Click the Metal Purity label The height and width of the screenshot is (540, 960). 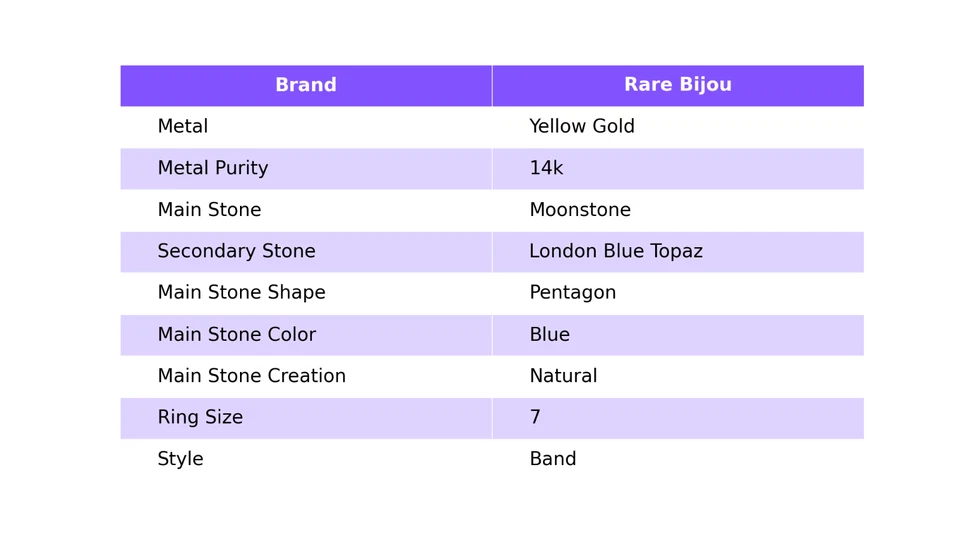(x=213, y=168)
